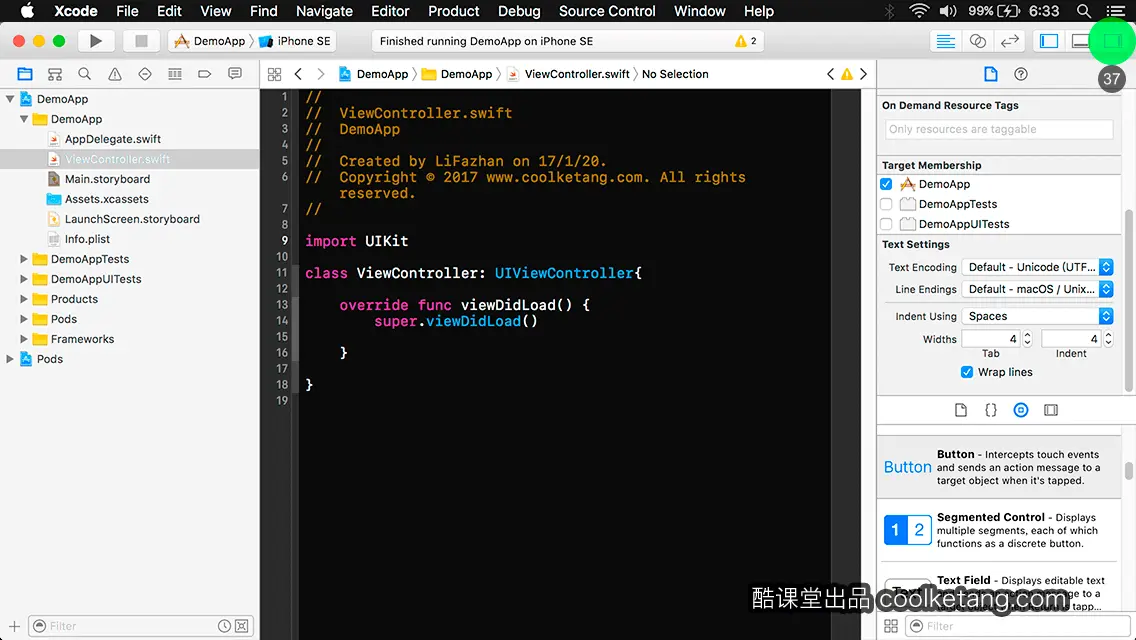Switch to the Version editor
1136x640 pixels.
point(1009,41)
